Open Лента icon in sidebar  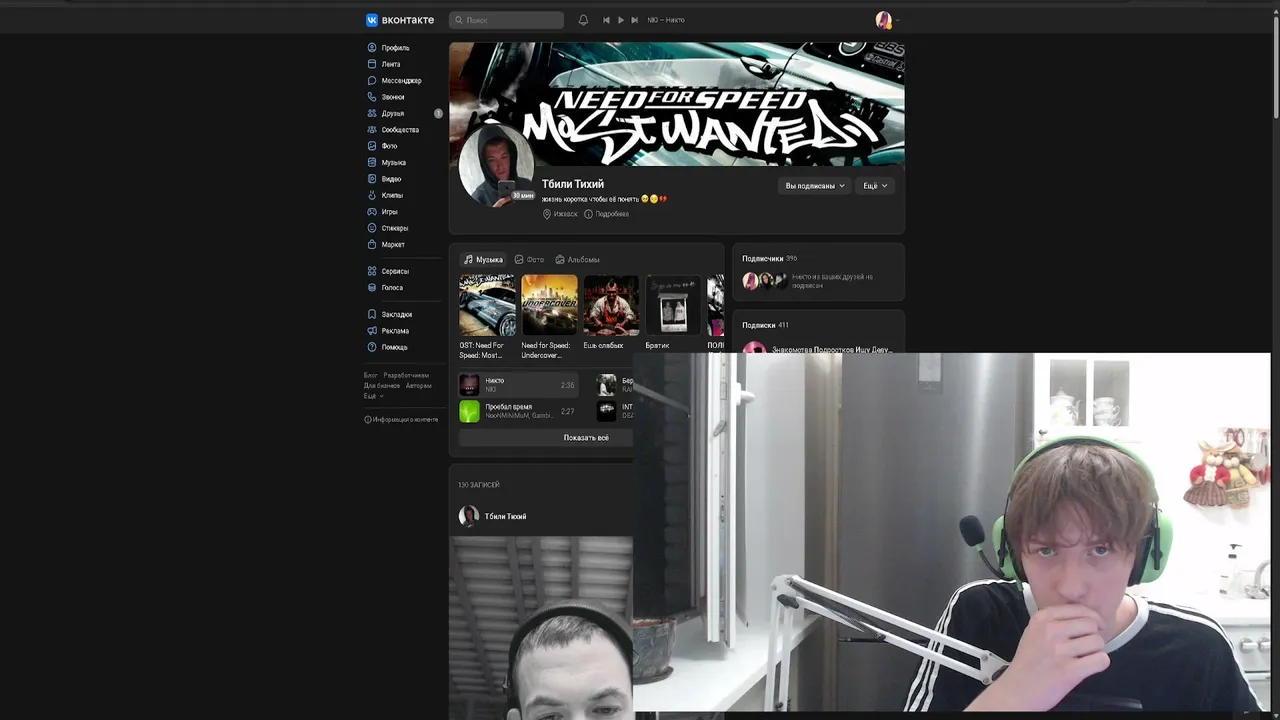(x=372, y=64)
